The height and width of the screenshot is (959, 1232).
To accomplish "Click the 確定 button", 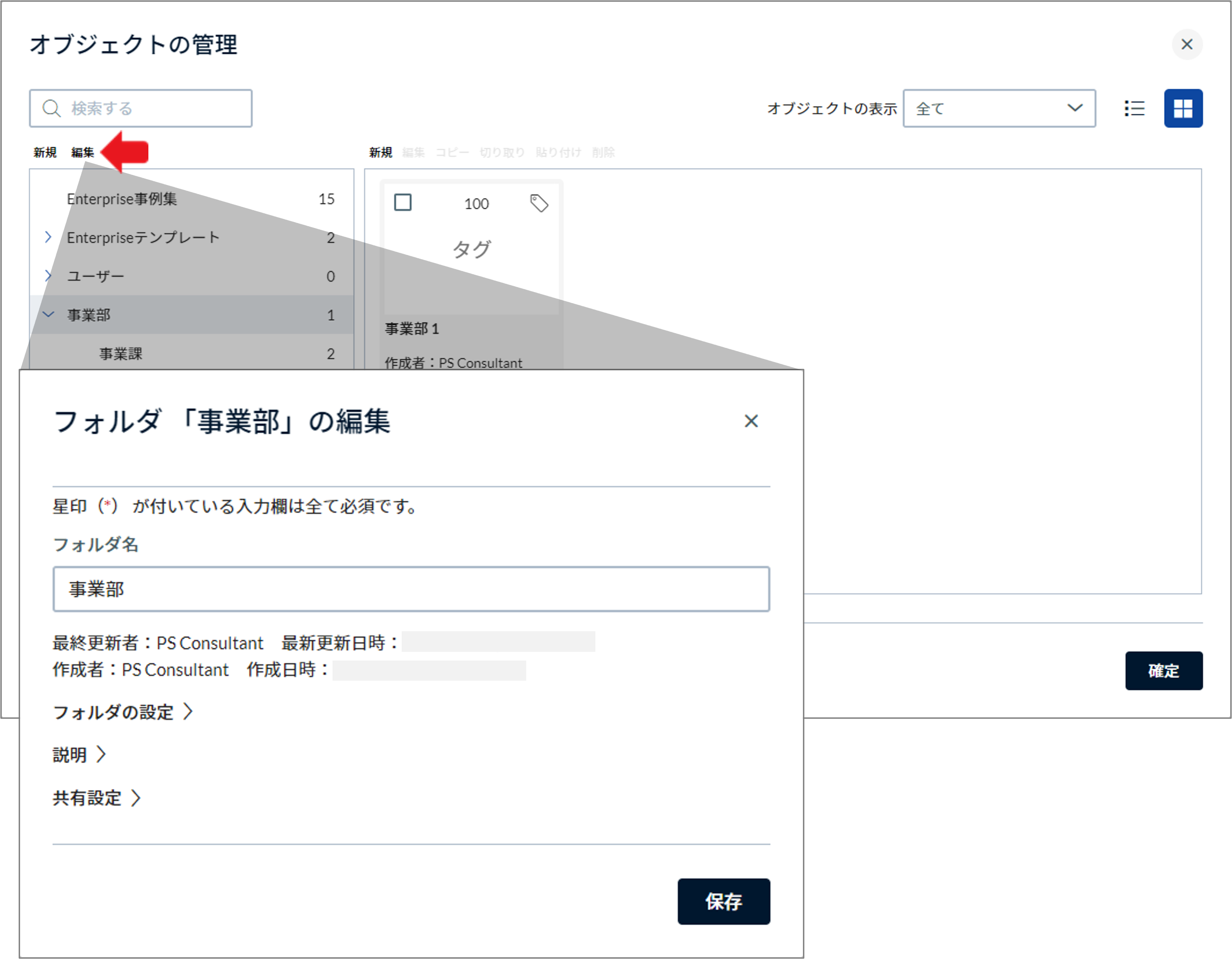I will 1164,671.
